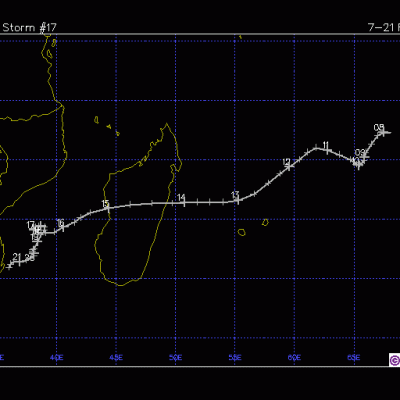Click the day 12 track marker
The height and width of the screenshot is (400, 400).
click(289, 167)
